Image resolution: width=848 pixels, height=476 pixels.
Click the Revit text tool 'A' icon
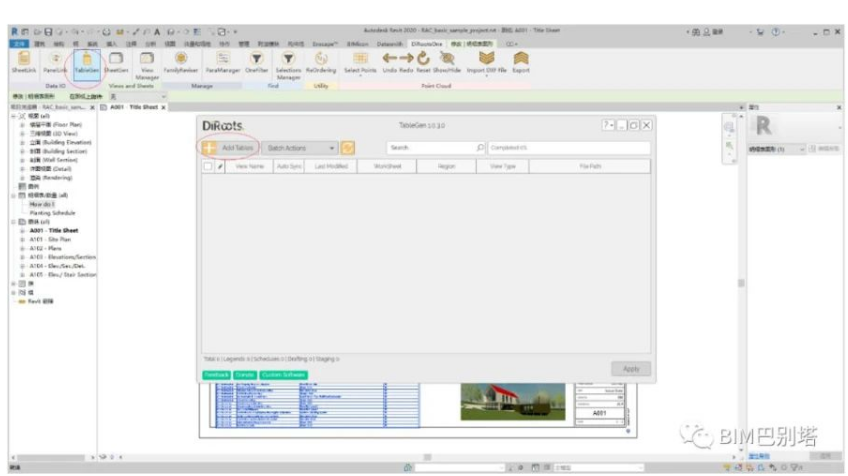coord(157,32)
